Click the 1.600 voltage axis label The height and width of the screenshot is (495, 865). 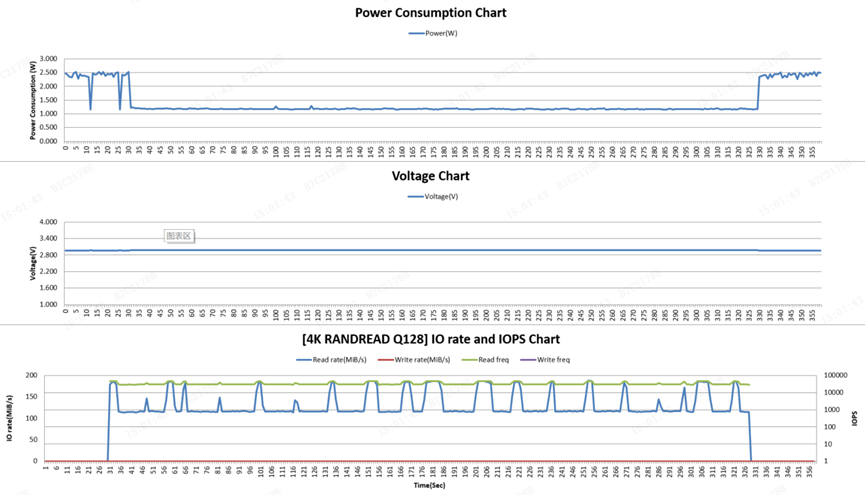(x=49, y=288)
